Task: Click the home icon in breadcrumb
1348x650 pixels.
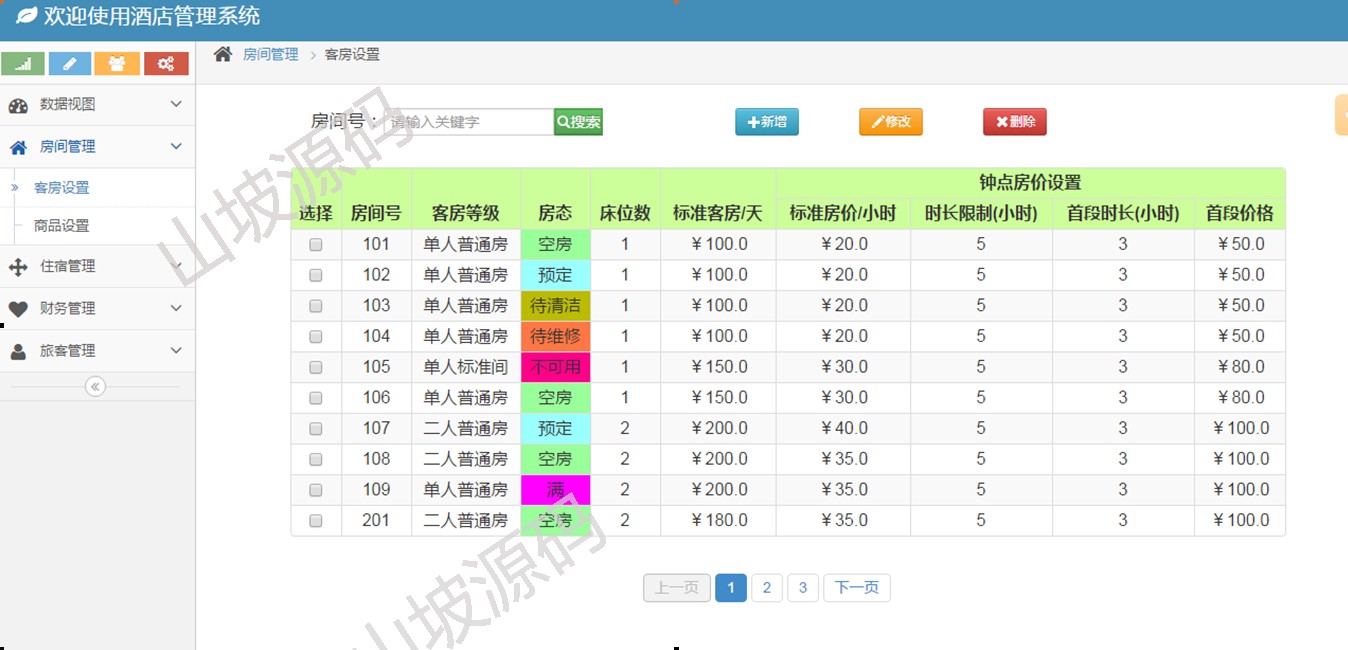Action: 223,54
